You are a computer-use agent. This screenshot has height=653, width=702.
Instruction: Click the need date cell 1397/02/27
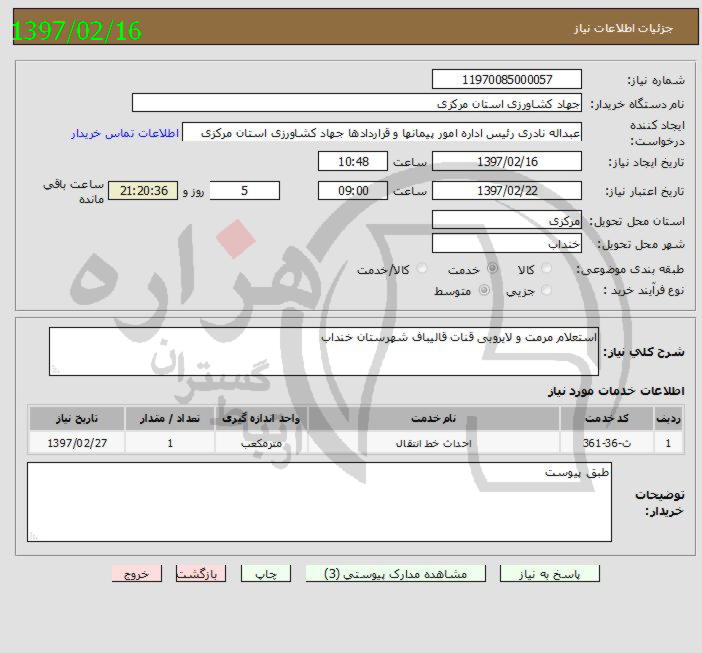(77, 443)
